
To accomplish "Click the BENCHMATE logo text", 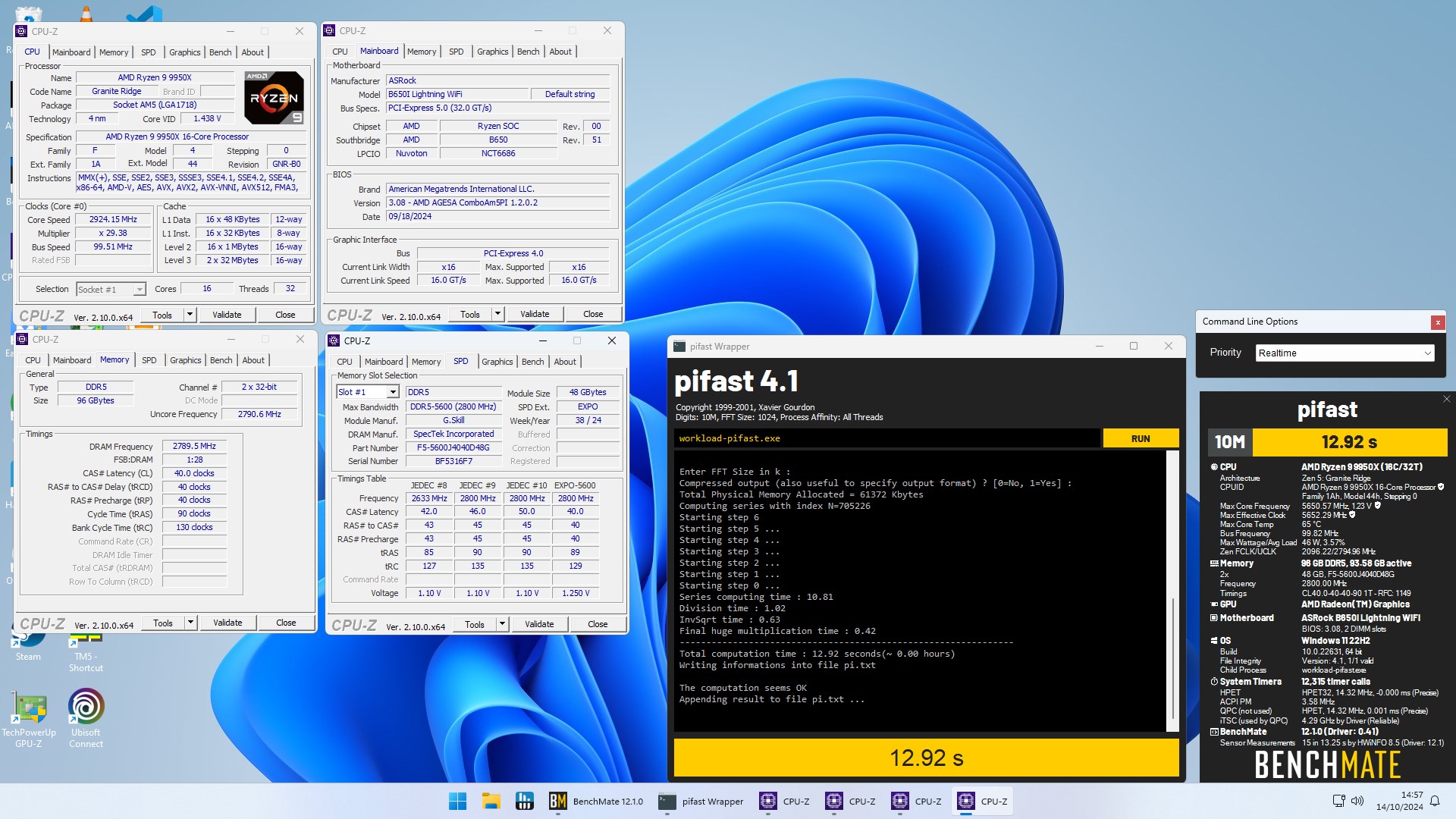I will pos(1327,764).
